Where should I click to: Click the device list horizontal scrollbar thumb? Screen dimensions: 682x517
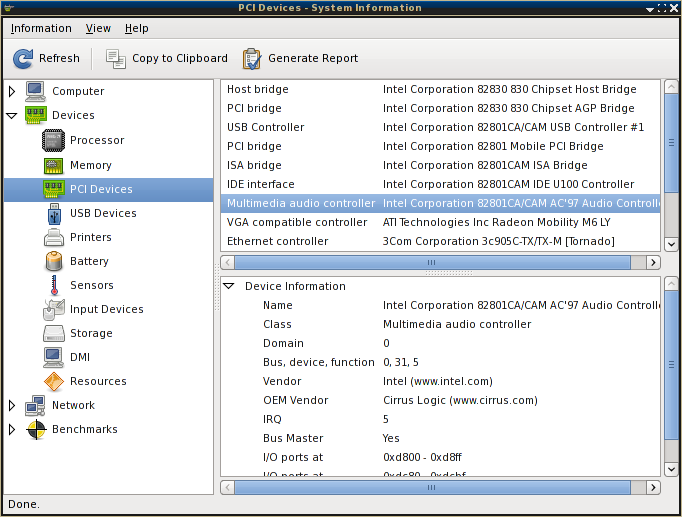(432, 263)
